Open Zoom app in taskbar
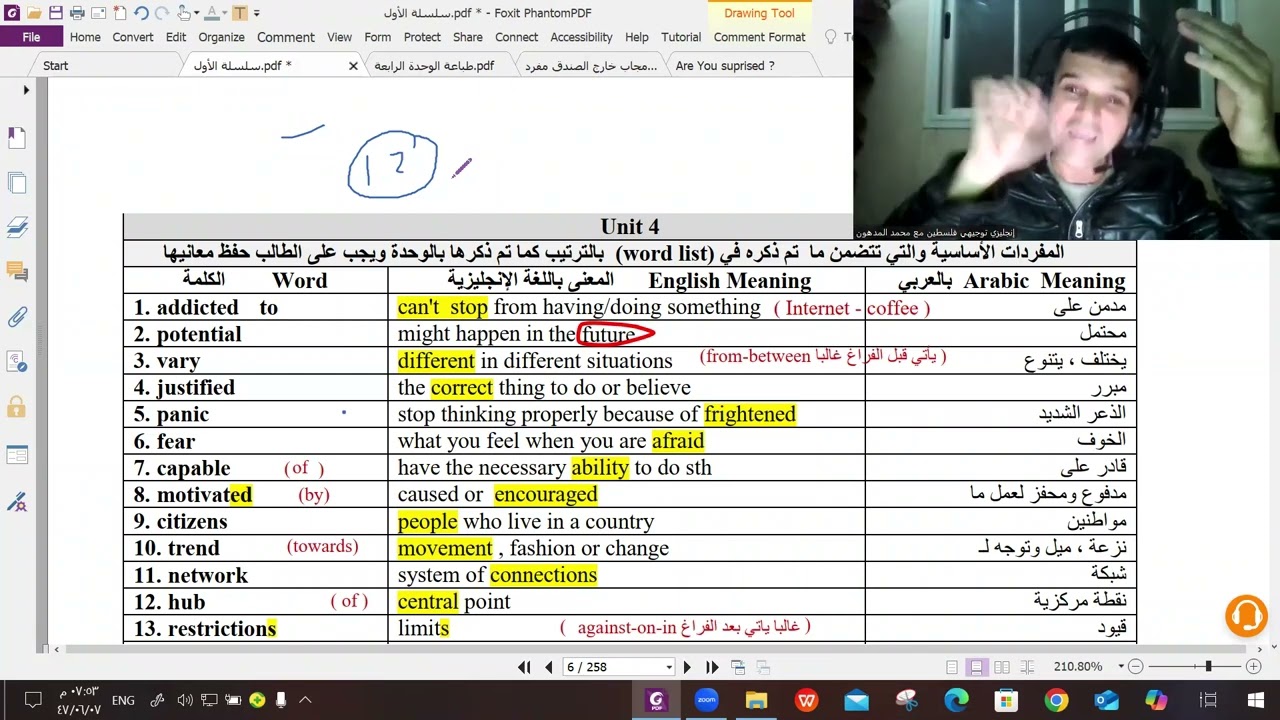This screenshot has width=1280, height=720. tap(706, 700)
